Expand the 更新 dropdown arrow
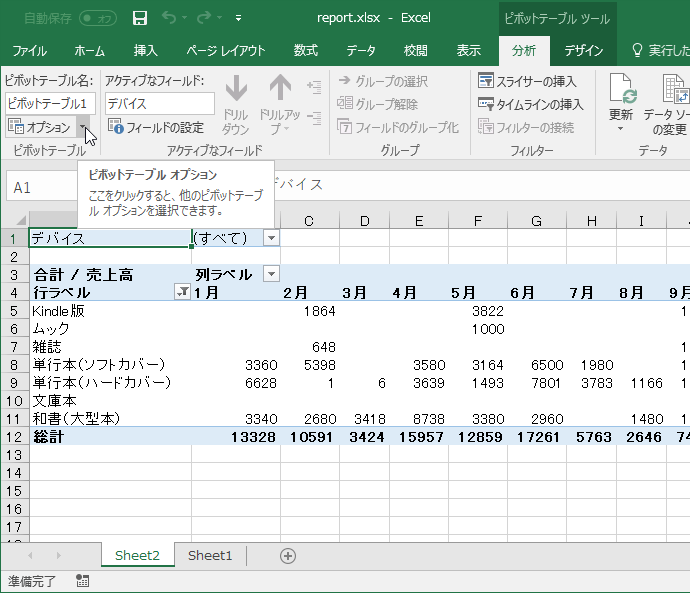The height and width of the screenshot is (593, 690). pos(620,129)
